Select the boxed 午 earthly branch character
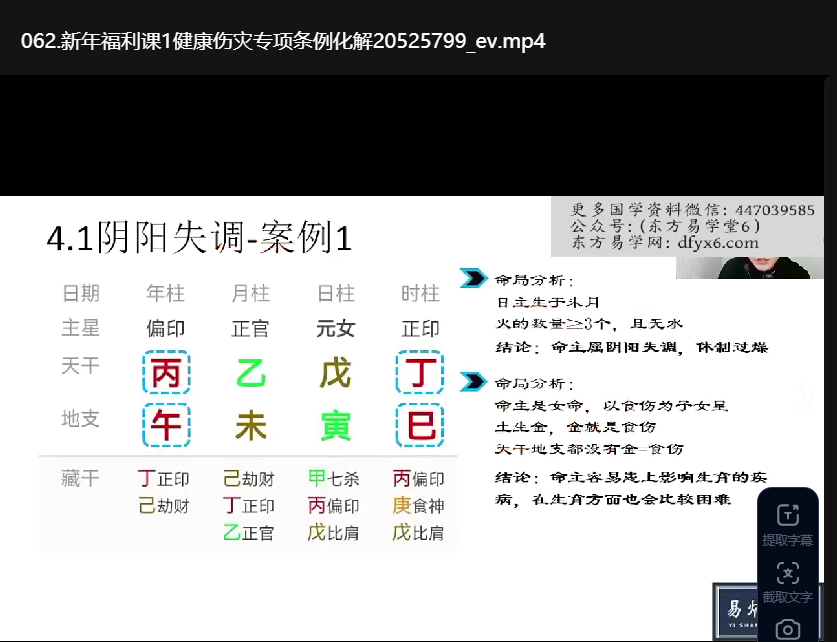This screenshot has width=837, height=642. (166, 426)
